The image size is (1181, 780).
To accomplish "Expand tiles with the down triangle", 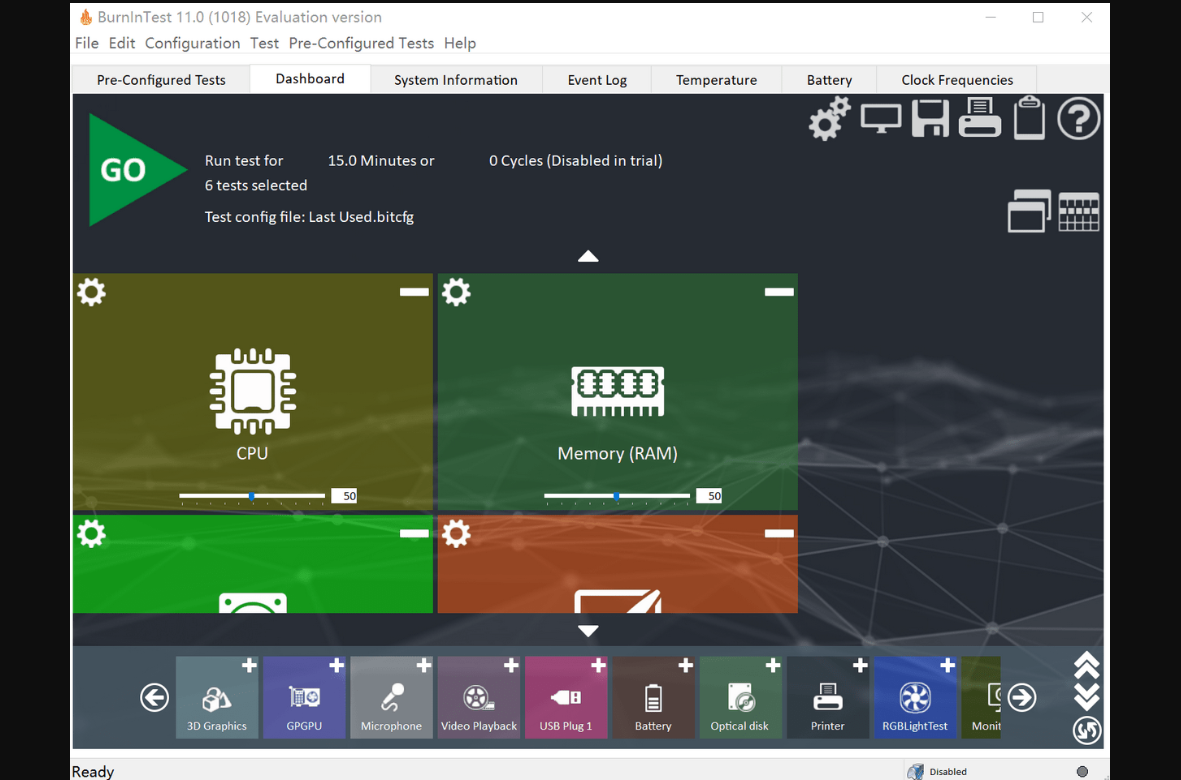I will tap(588, 631).
